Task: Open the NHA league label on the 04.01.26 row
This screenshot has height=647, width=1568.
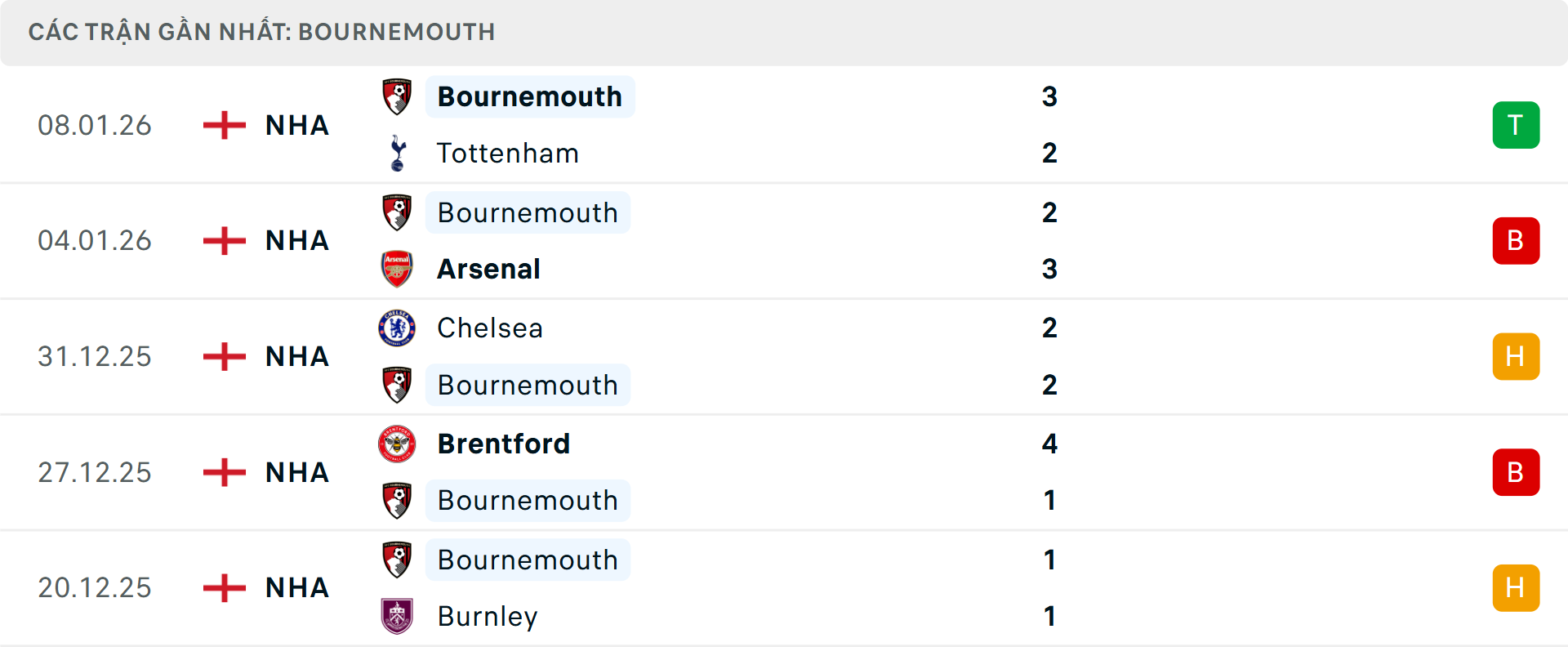Action: pyautogui.click(x=296, y=241)
